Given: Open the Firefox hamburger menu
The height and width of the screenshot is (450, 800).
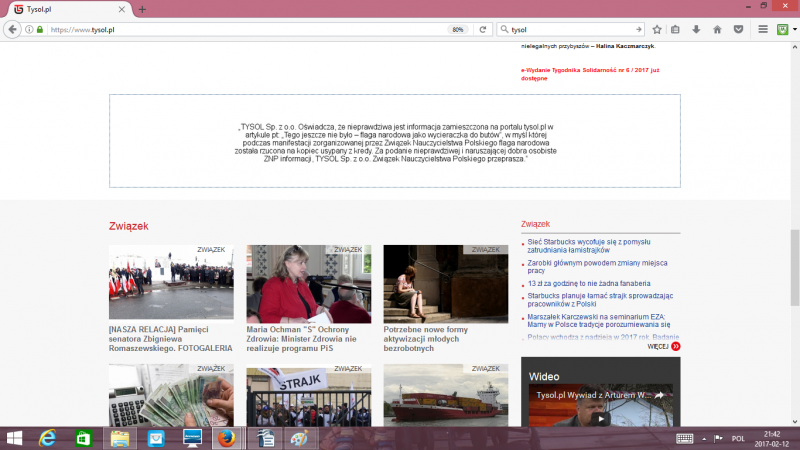Looking at the screenshot, I should (763, 30).
